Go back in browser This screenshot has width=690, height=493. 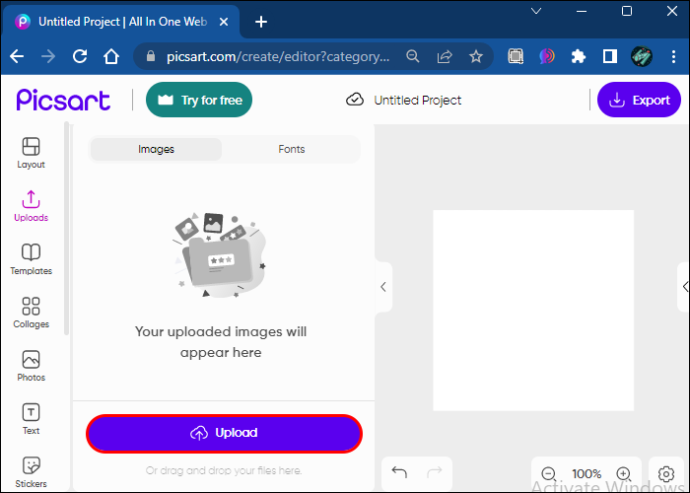pos(17,56)
